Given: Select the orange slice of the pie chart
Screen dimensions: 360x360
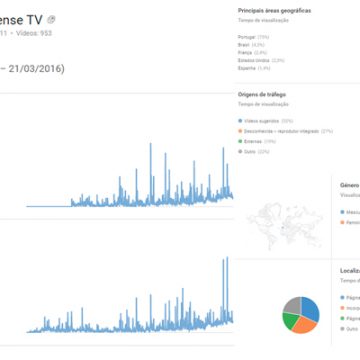Looking at the screenshot, I should pyautogui.click(x=304, y=324).
